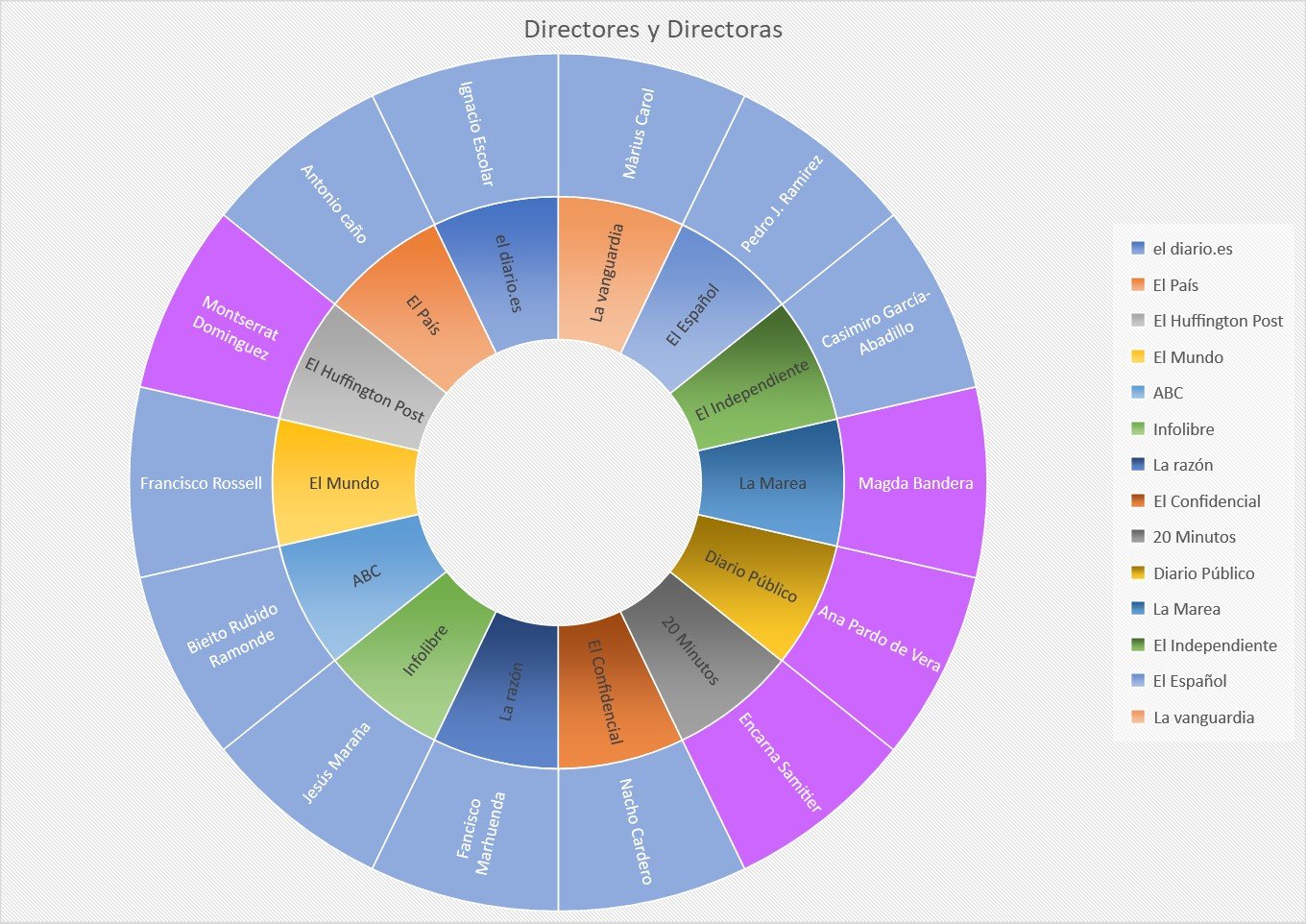The width and height of the screenshot is (1306, 924).
Task: Click the Fancisco Marhuenda outer segment
Action: 480,831
